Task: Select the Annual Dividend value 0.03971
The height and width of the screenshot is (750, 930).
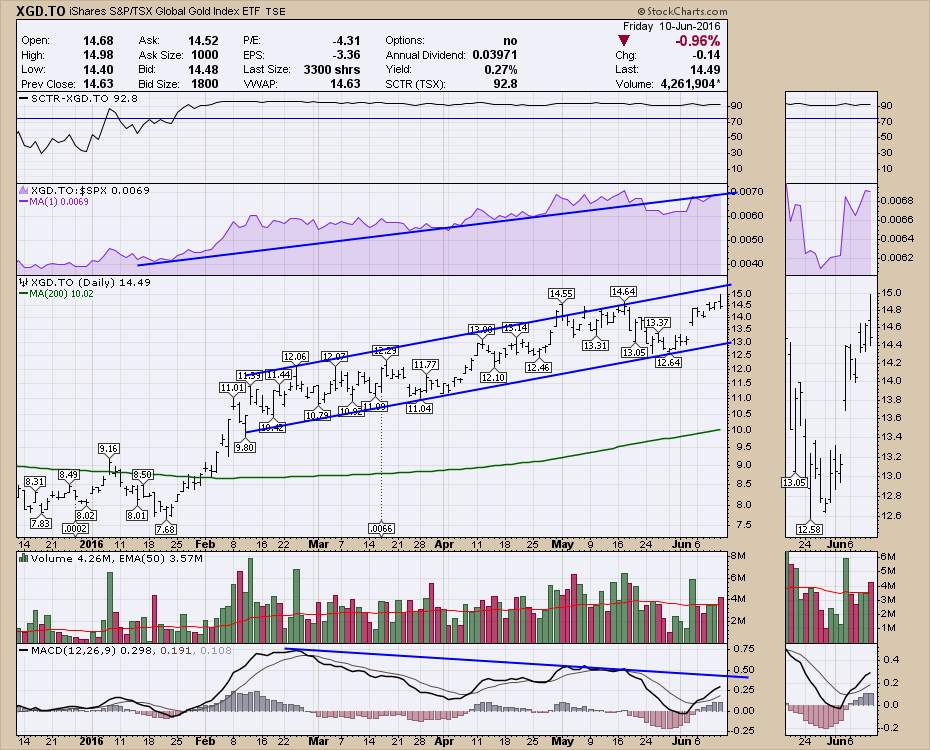Action: click(495, 55)
